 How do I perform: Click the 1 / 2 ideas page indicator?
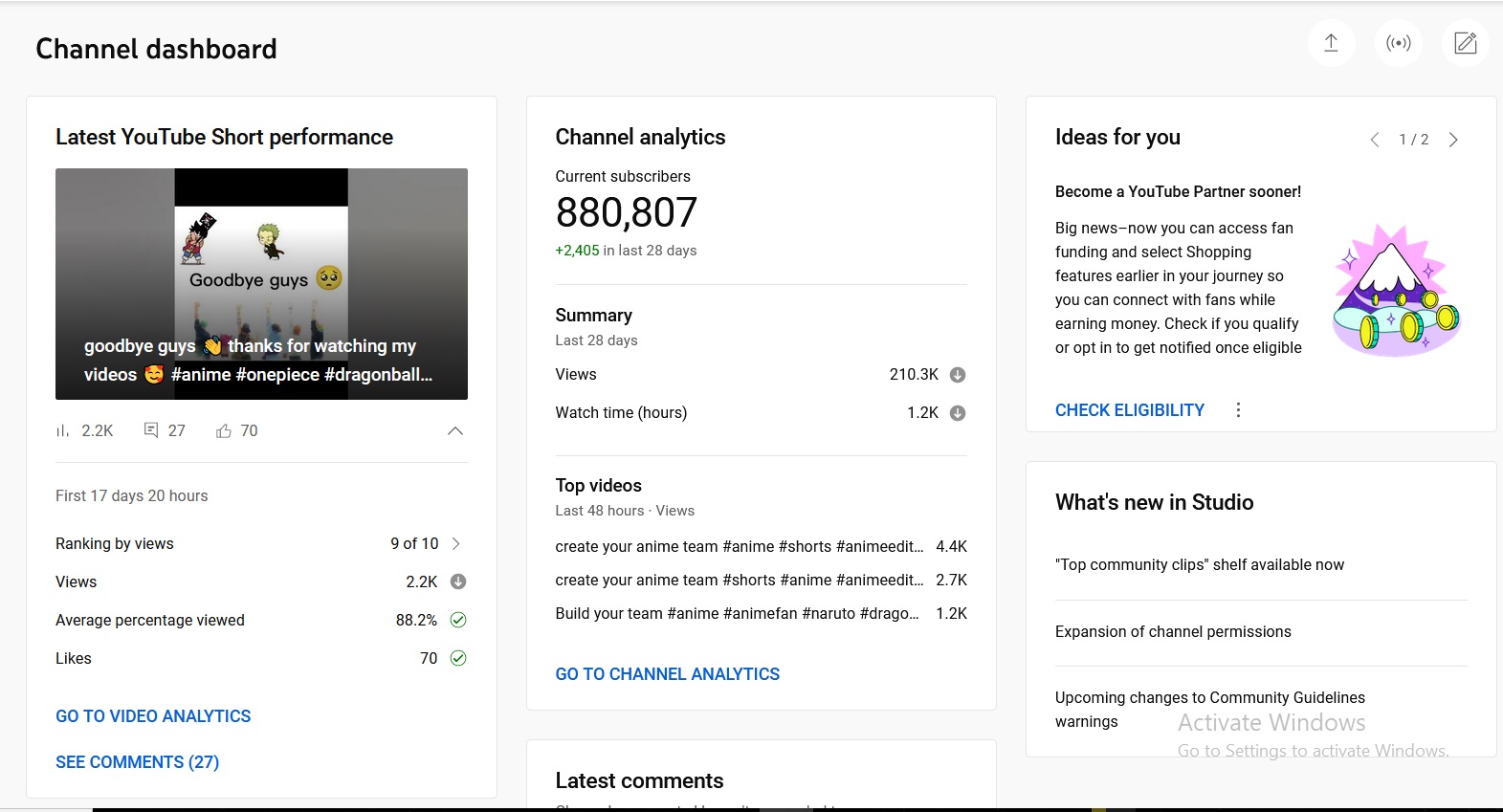point(1414,140)
